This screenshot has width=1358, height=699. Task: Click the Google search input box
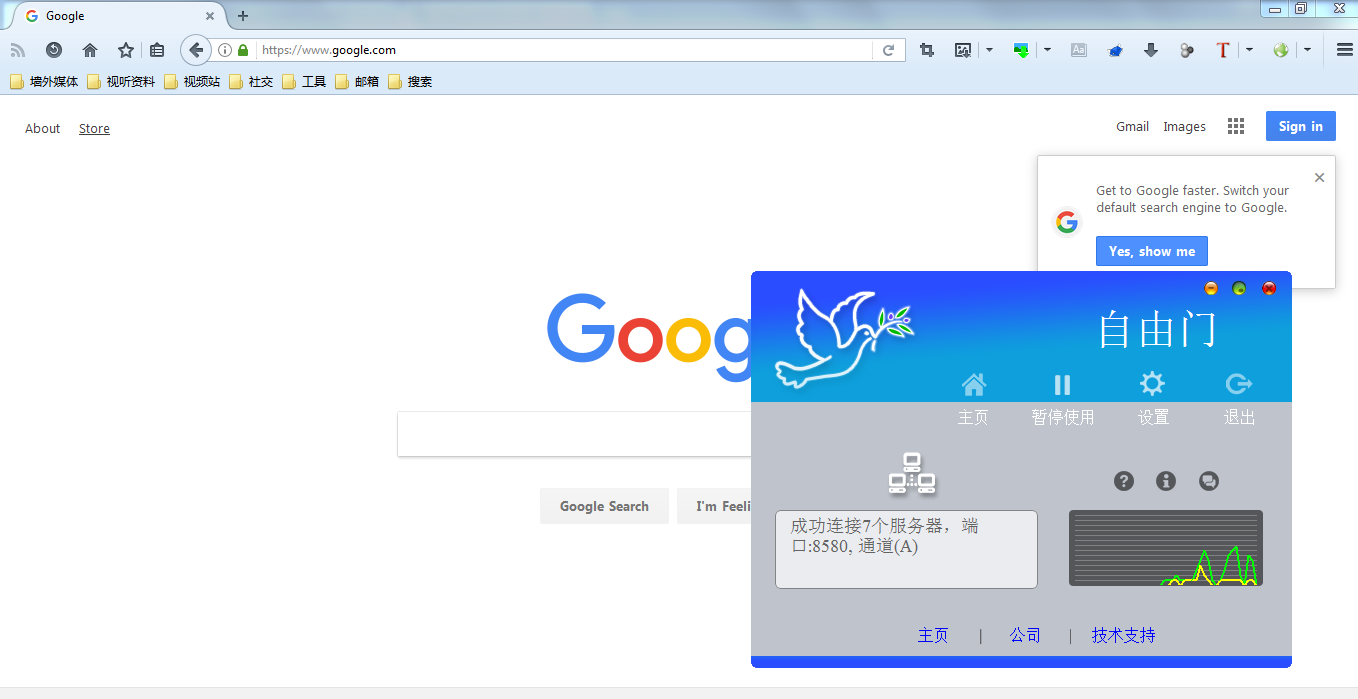pos(574,434)
